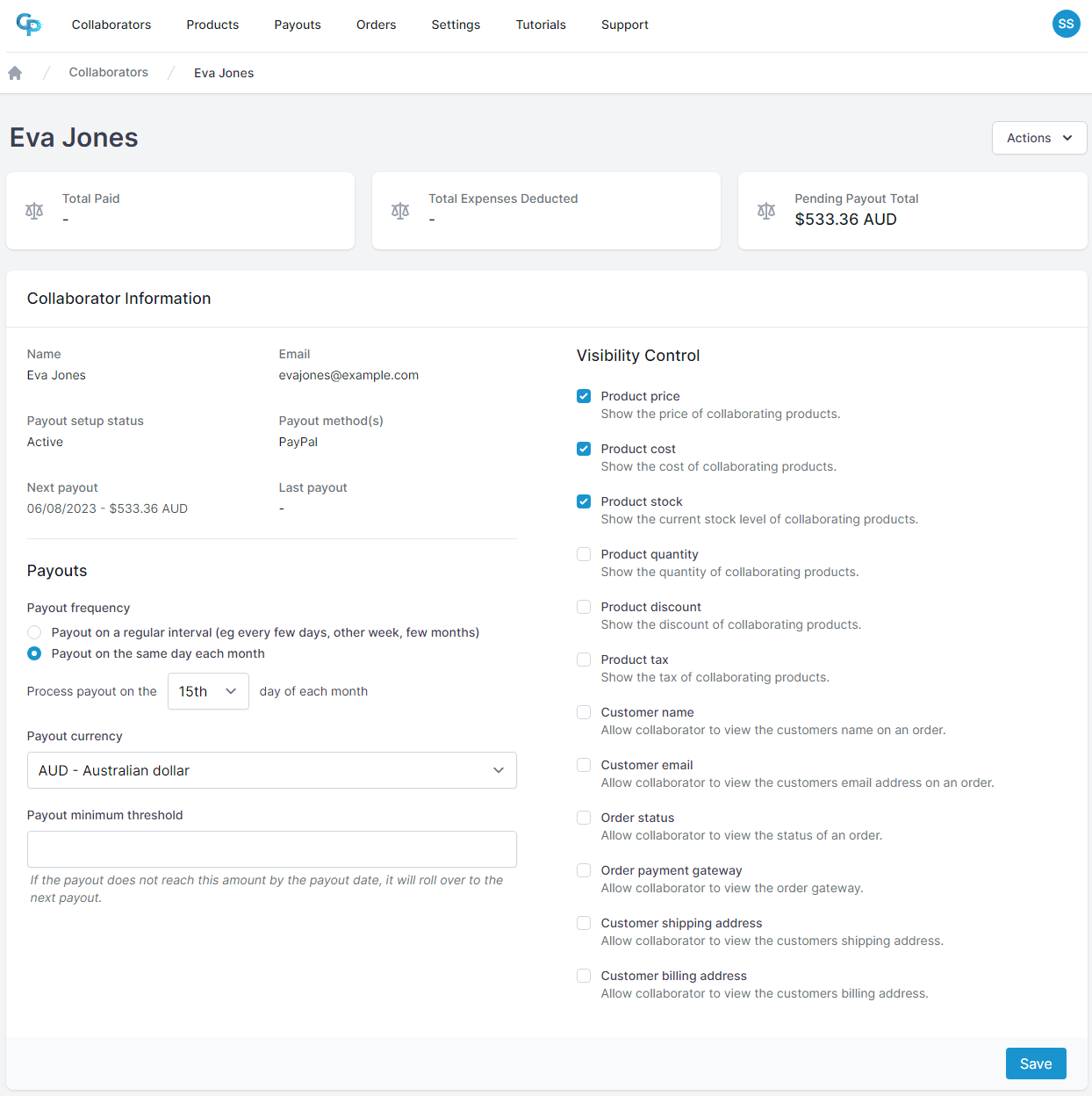The width and height of the screenshot is (1092, 1096).
Task: Click the Actions dropdown chevron
Action: point(1068,138)
